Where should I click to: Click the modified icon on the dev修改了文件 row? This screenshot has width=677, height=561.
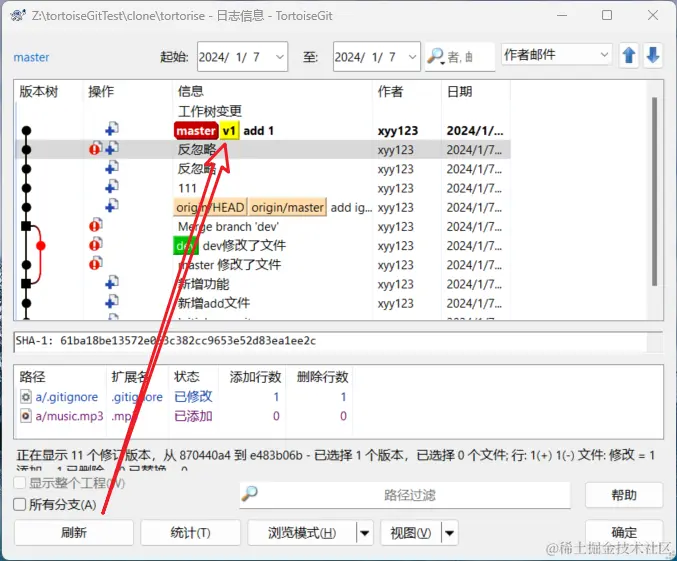[x=95, y=245]
